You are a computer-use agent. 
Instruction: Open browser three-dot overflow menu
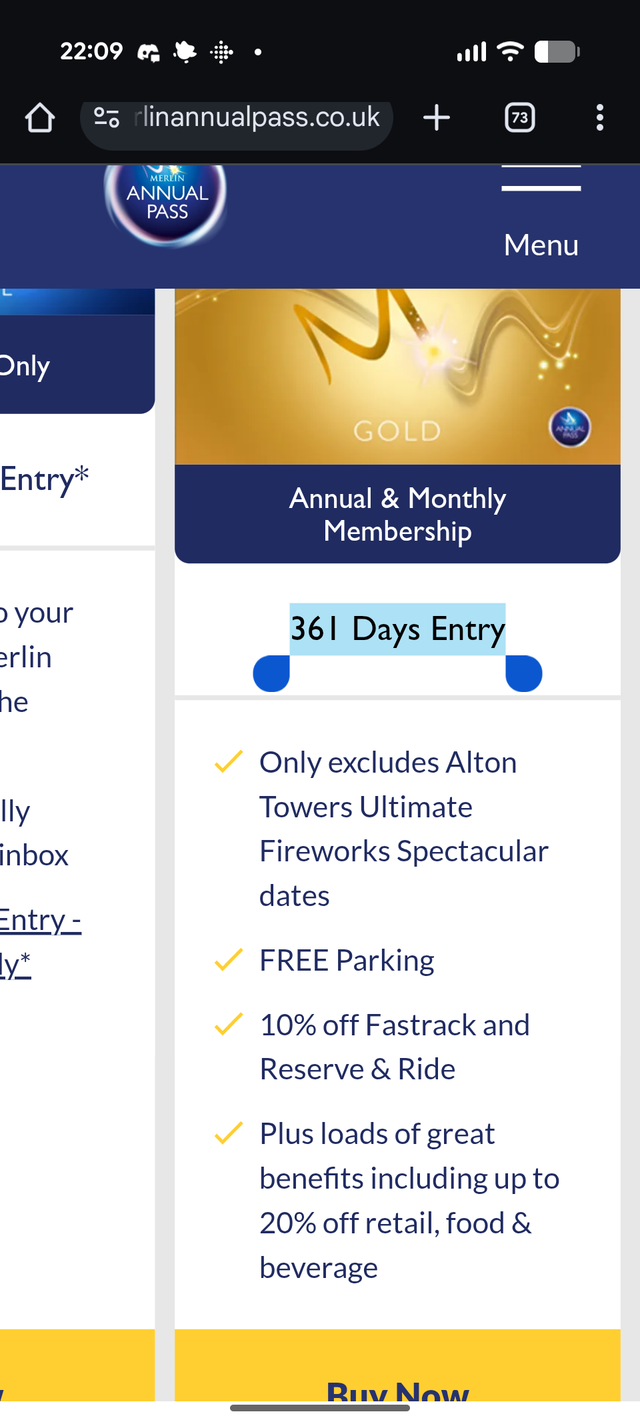click(x=599, y=118)
